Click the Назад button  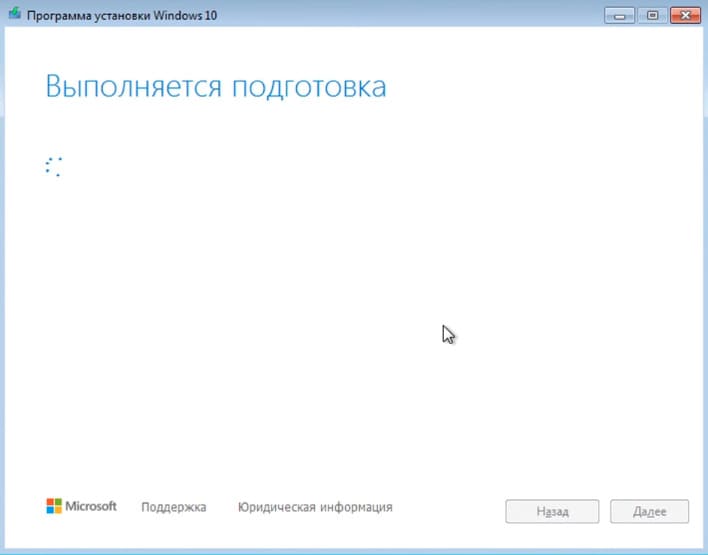tap(552, 511)
